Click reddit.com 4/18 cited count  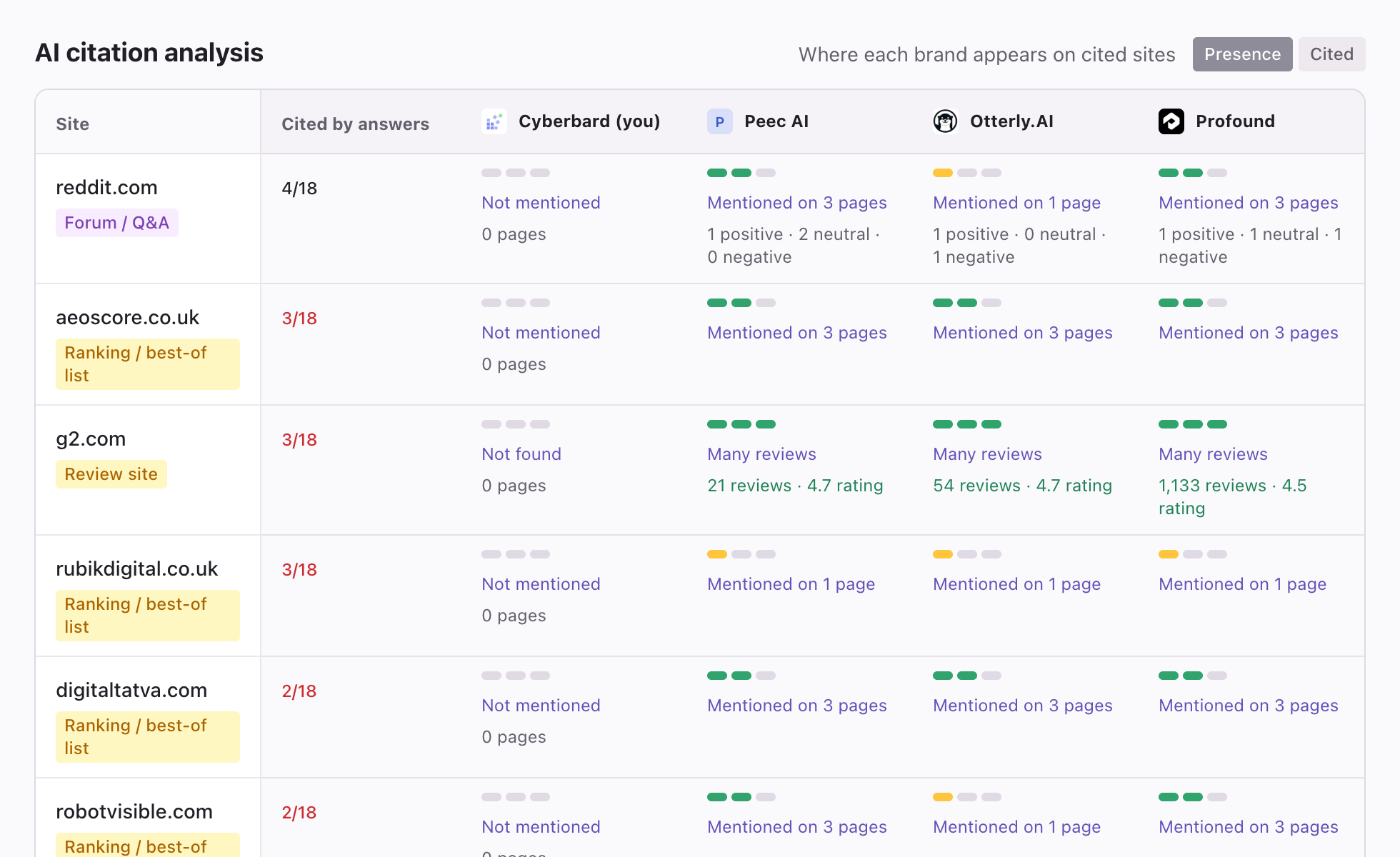[x=299, y=189]
